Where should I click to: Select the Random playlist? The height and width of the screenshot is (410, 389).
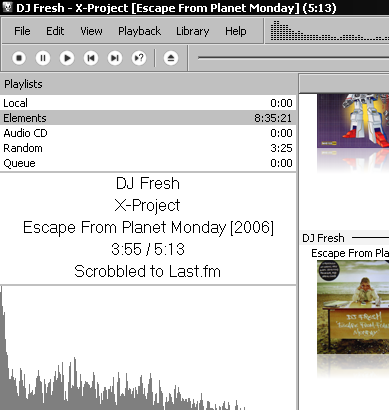[x=148, y=148]
